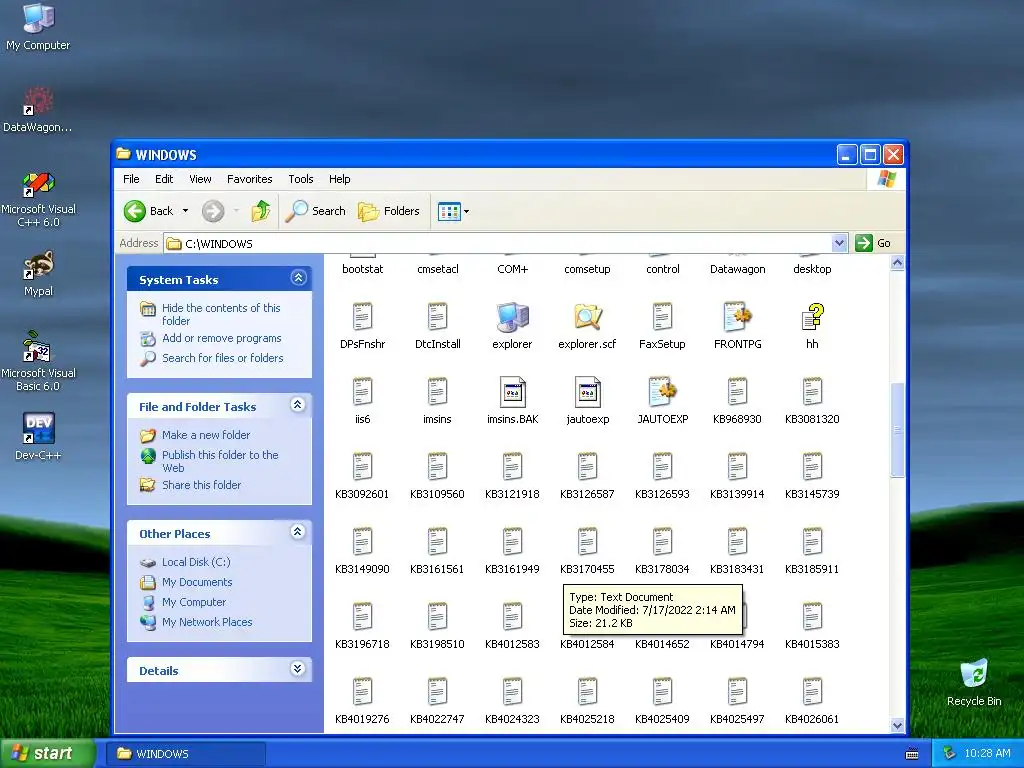Viewport: 1024px width, 768px height.
Task: Go to My Documents in Other Places
Action: coord(197,582)
